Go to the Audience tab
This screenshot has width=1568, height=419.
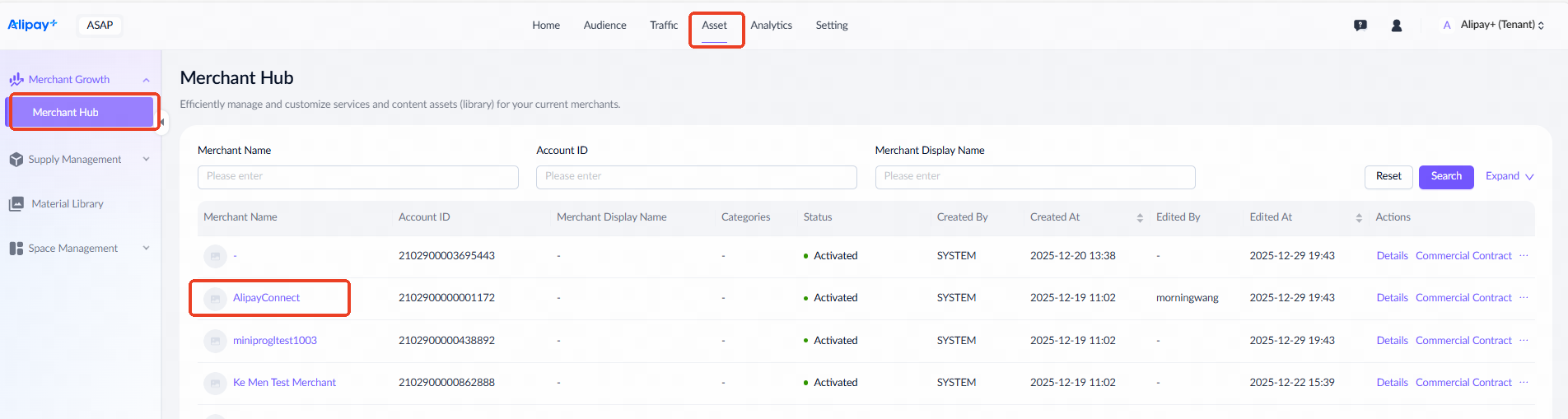[604, 26]
